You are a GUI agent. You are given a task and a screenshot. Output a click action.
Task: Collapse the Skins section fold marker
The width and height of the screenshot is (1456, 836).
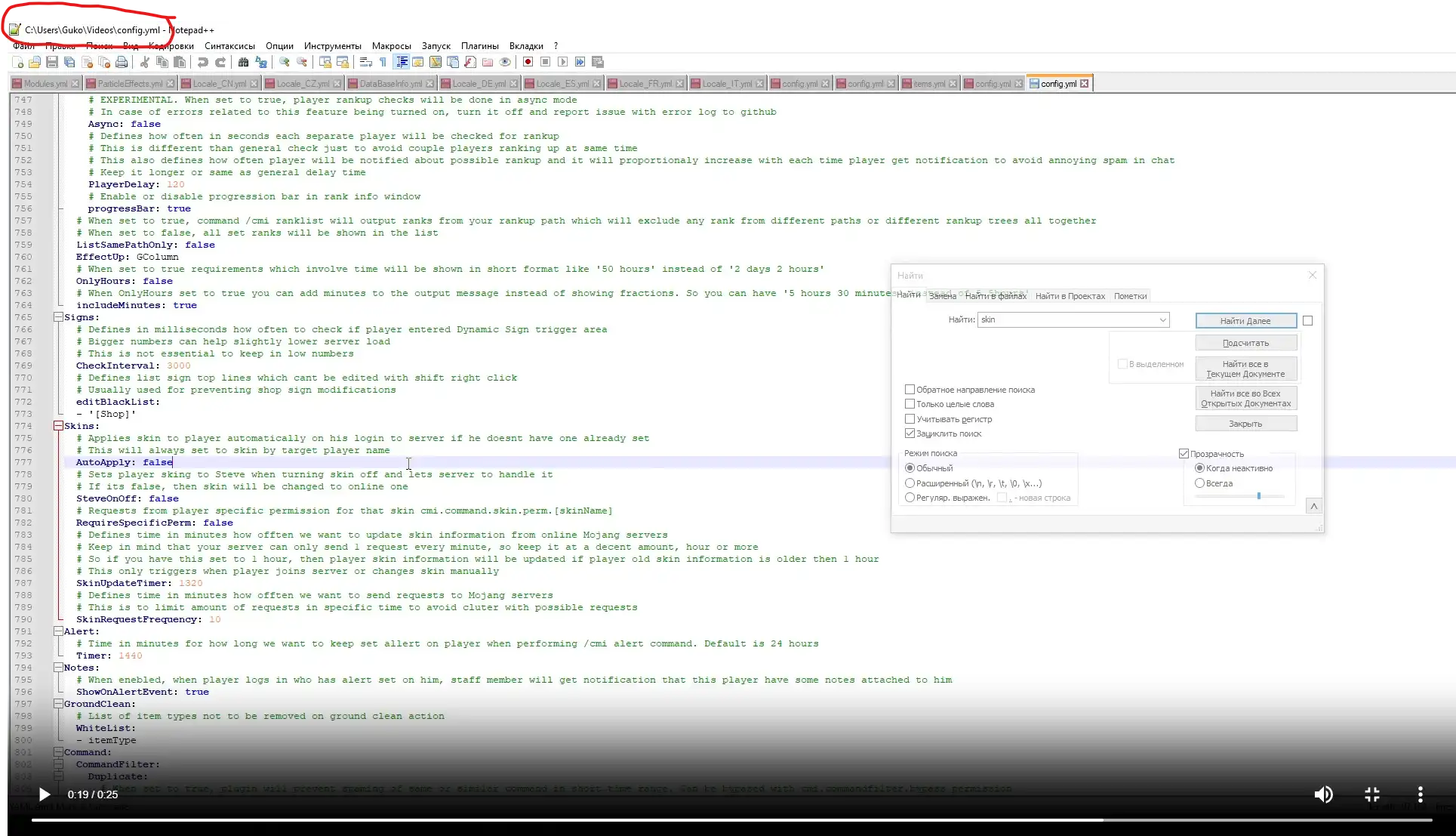[58, 426]
